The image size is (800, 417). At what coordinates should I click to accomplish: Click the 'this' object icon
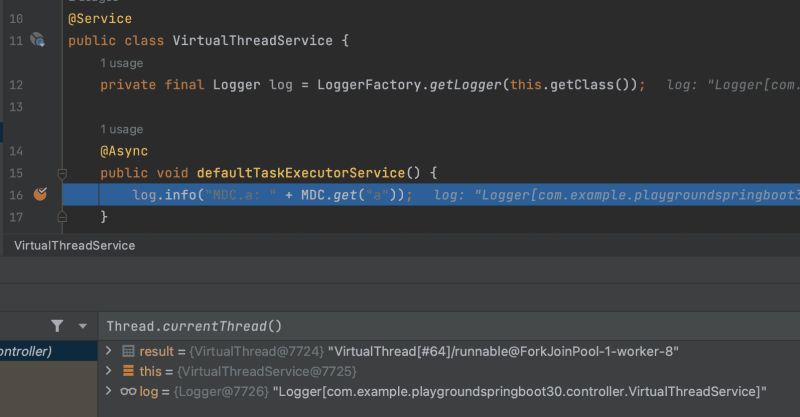point(129,371)
